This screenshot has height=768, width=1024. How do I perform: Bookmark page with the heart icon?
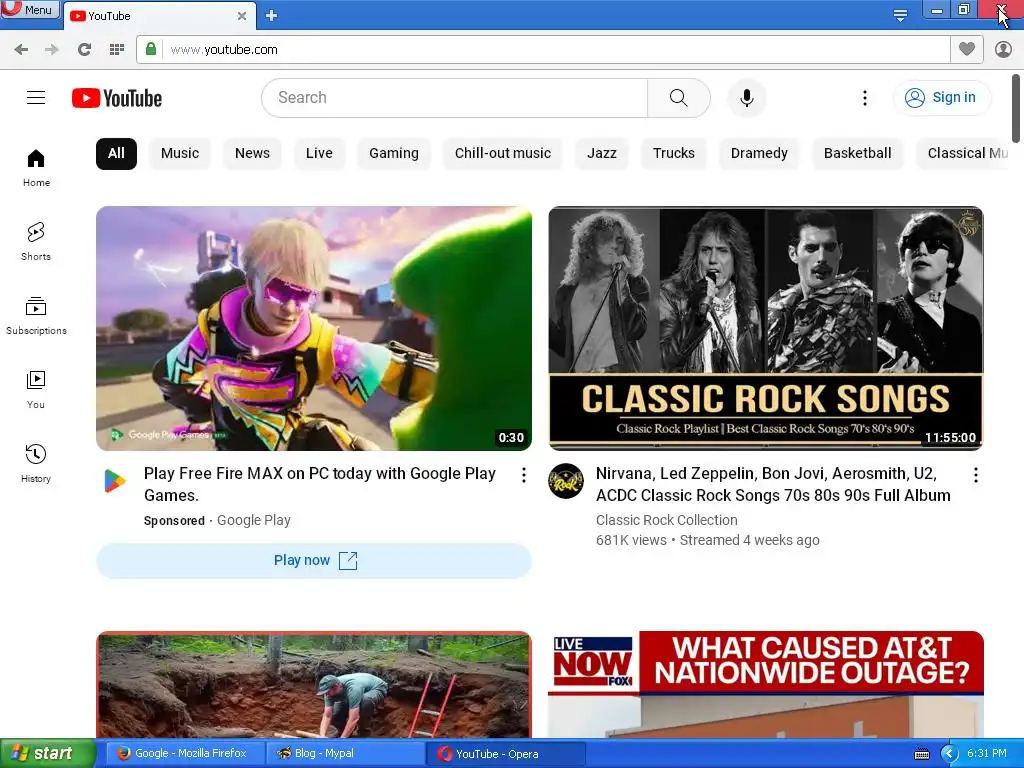coord(967,50)
